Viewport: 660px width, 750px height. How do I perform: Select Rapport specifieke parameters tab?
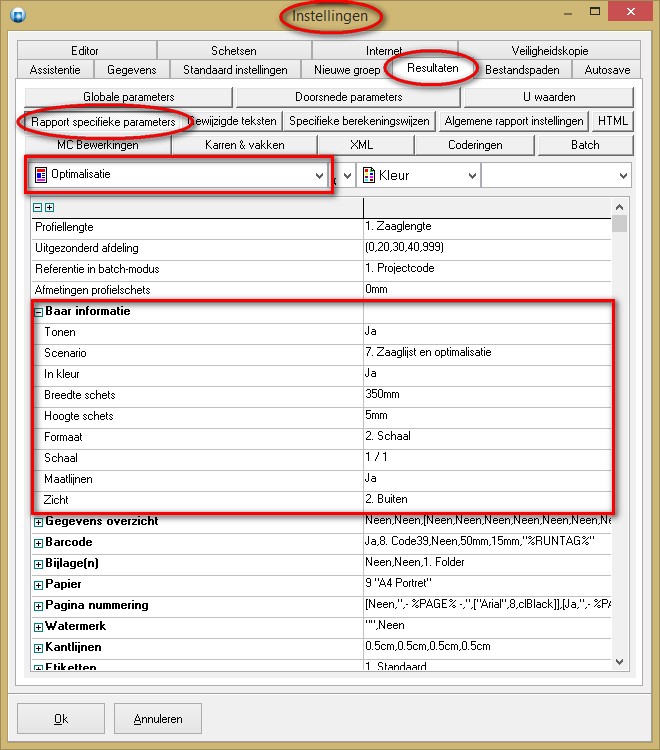pos(102,121)
